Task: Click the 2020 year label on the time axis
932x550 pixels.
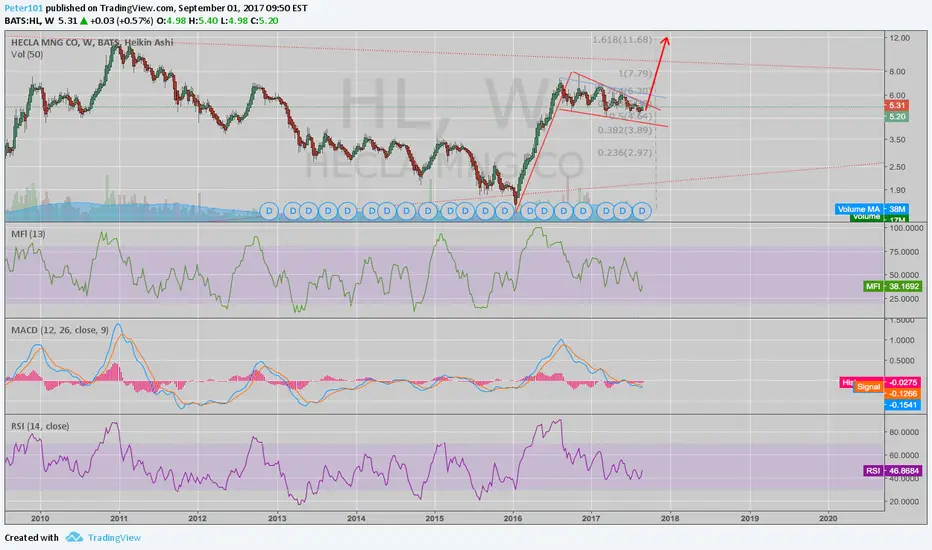Action: click(x=828, y=518)
